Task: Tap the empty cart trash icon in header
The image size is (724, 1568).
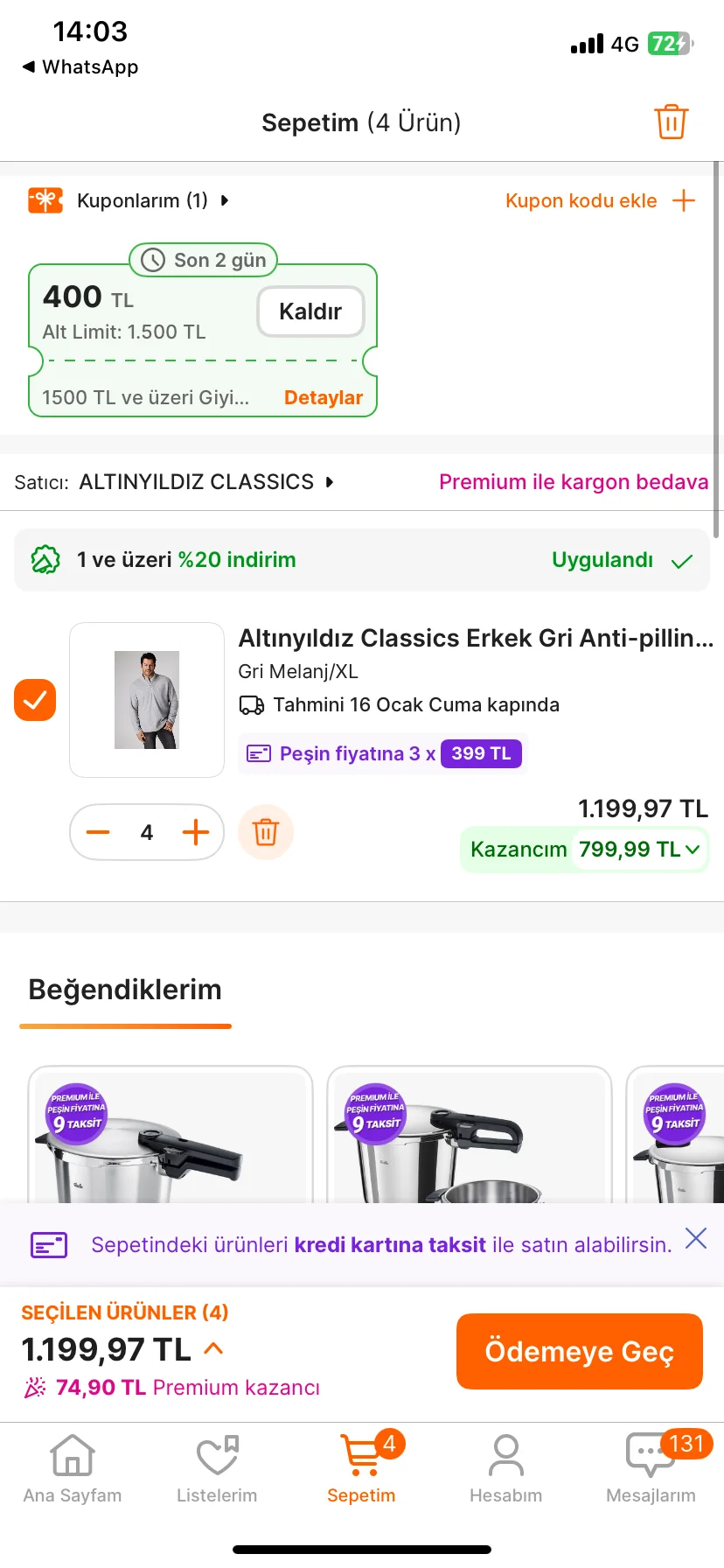Action: coord(671,122)
